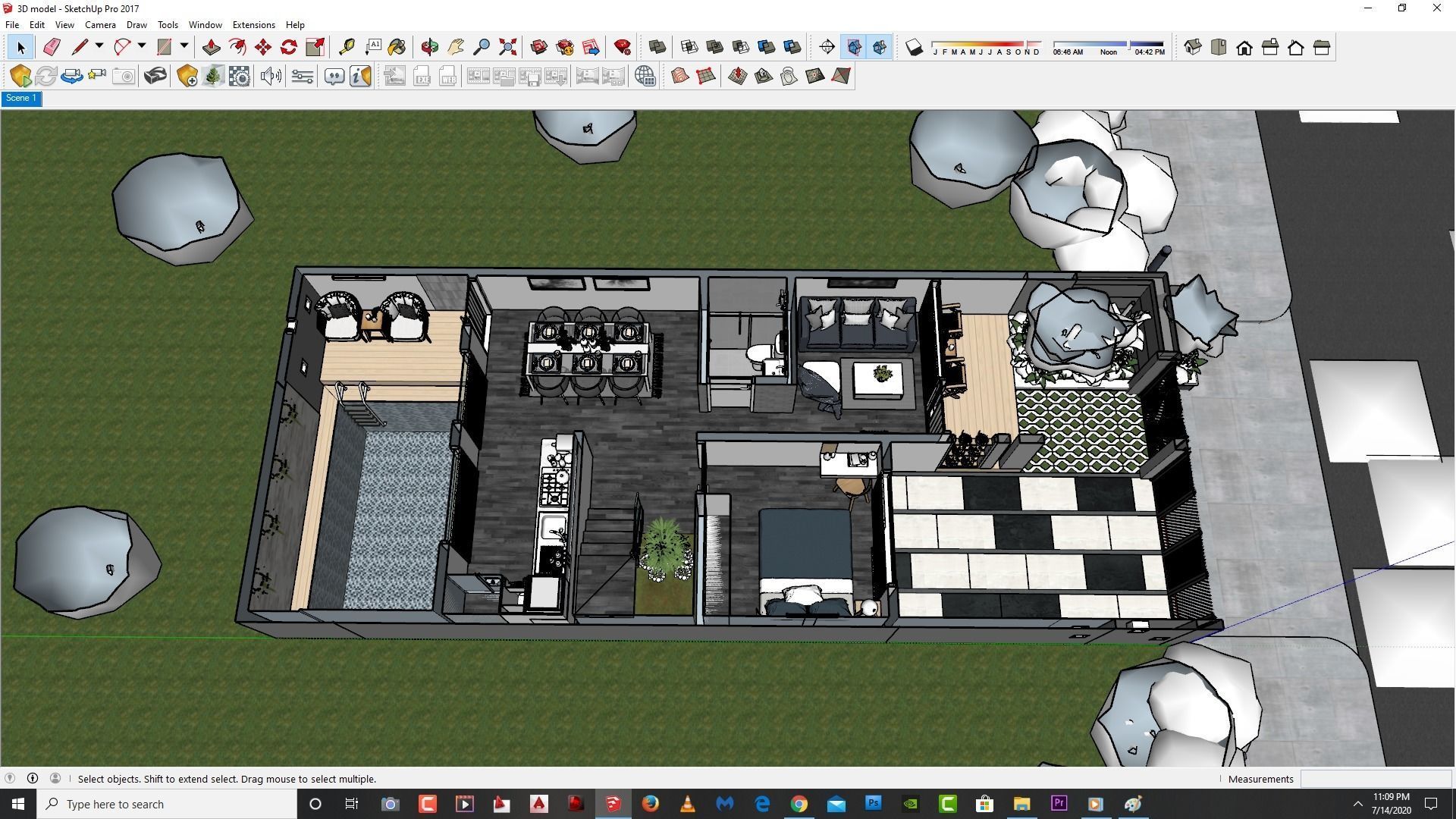Activate the Paint Bucket tool
1456x819 pixels.
coord(397,48)
